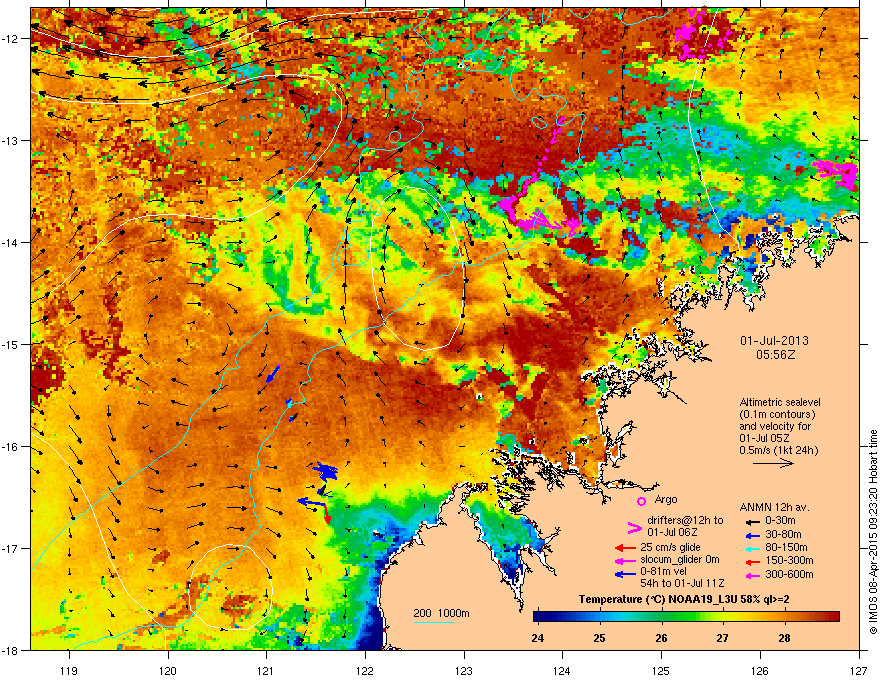Click the vertical IMOS copyright timestamp text

click(873, 531)
